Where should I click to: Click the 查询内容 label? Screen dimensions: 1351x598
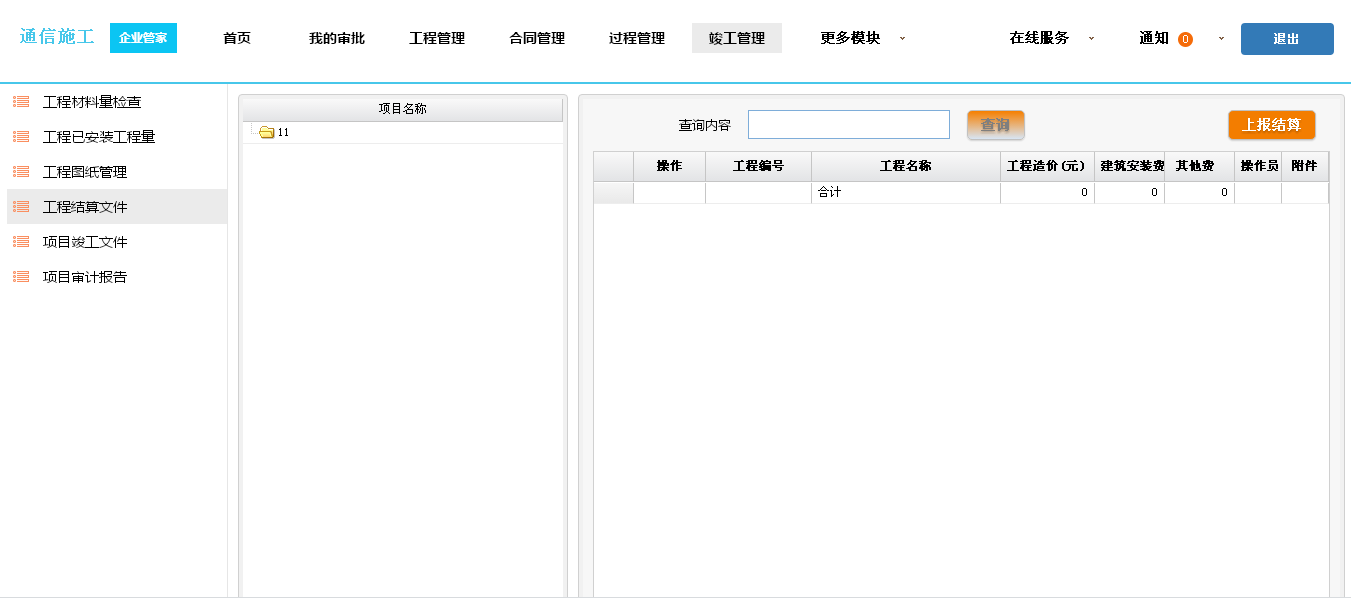coord(705,125)
